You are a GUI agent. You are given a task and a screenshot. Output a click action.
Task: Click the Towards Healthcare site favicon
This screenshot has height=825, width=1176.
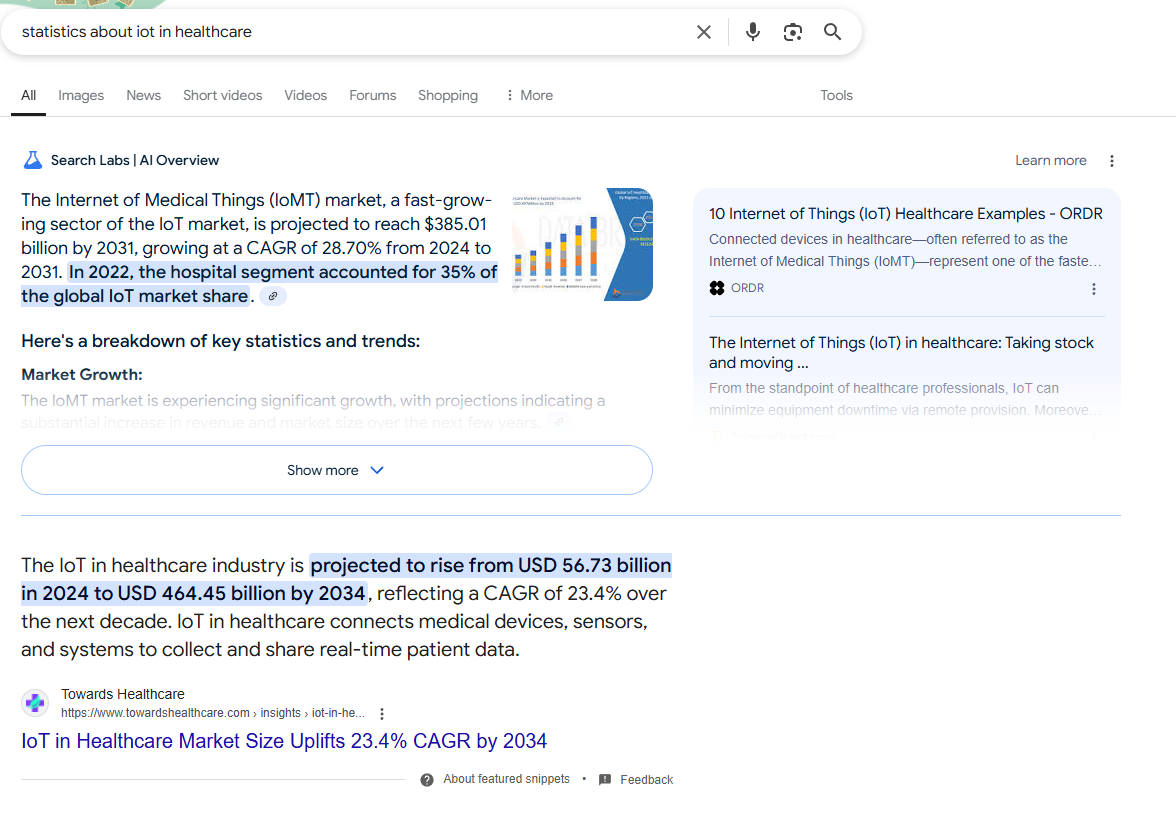point(35,703)
